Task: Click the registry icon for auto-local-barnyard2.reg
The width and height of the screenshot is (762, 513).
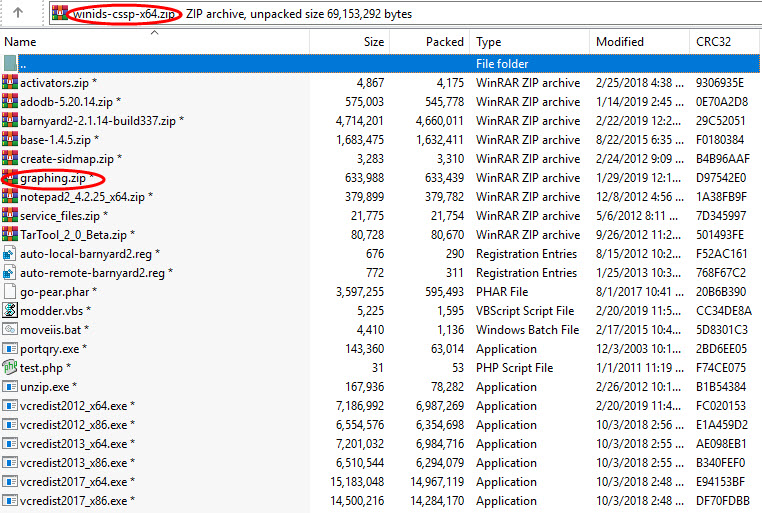Action: (10, 254)
